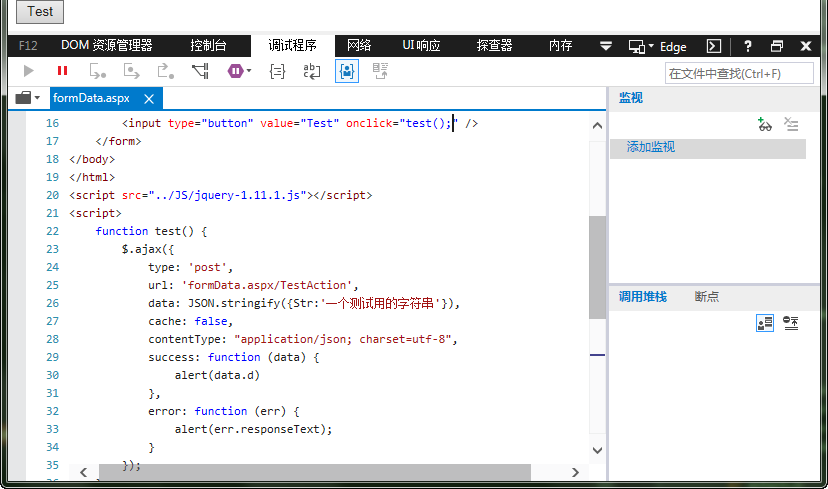828x489 pixels.
Task: Click 'alert(err.responseText);' on line 33
Action: point(253,429)
